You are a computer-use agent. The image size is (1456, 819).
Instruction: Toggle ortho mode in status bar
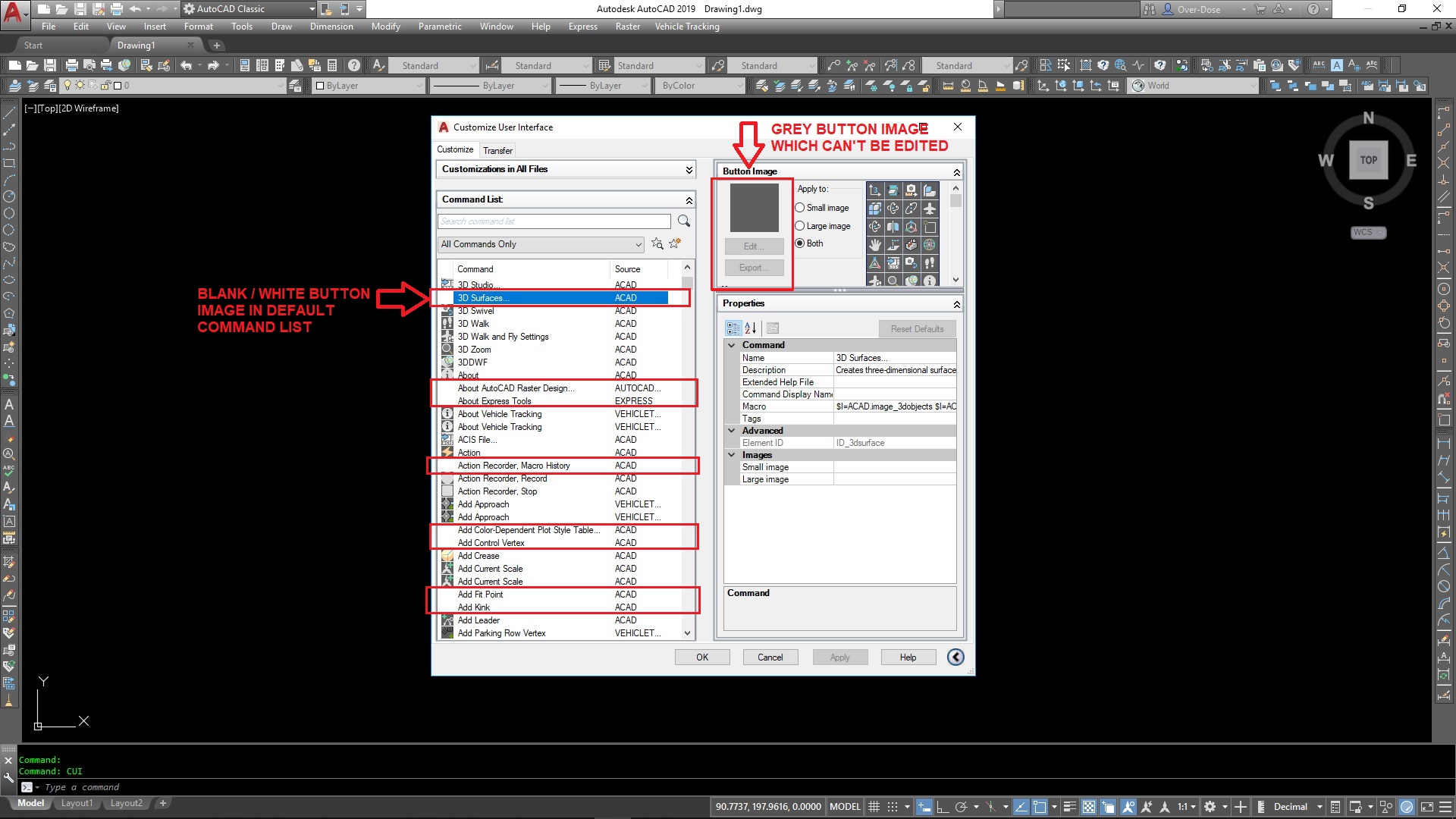[943, 807]
